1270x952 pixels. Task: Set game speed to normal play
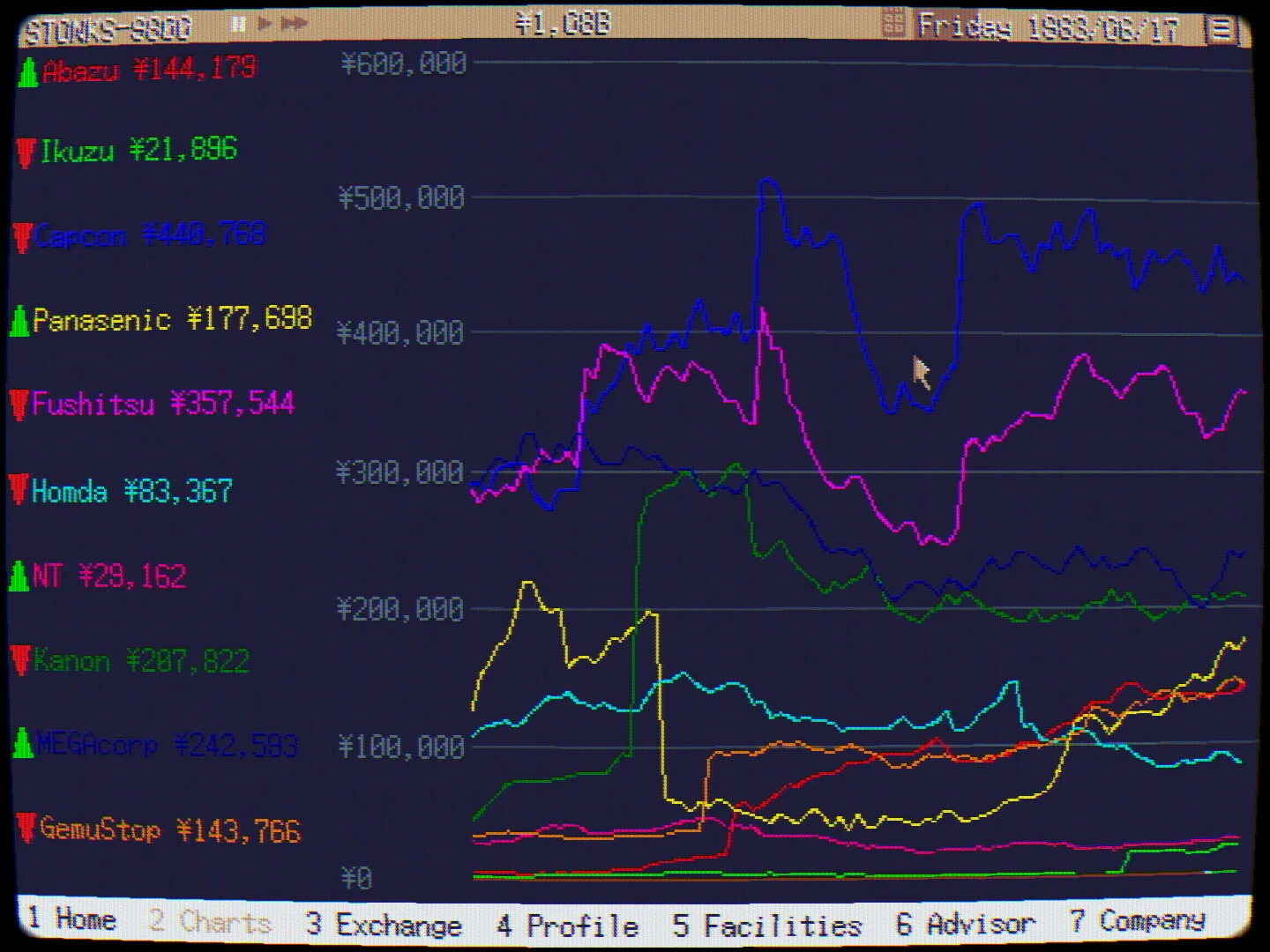(265, 24)
